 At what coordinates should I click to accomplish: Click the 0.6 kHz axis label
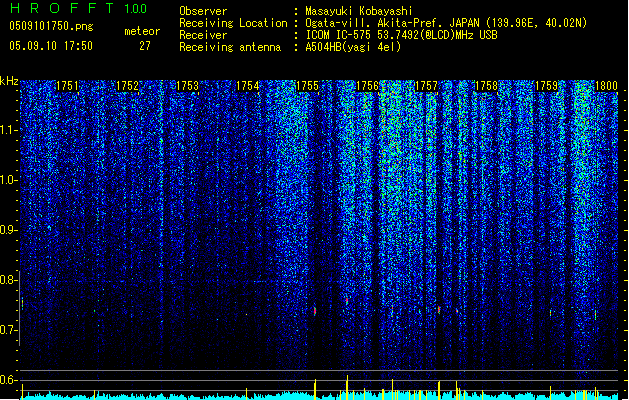tap(8, 380)
